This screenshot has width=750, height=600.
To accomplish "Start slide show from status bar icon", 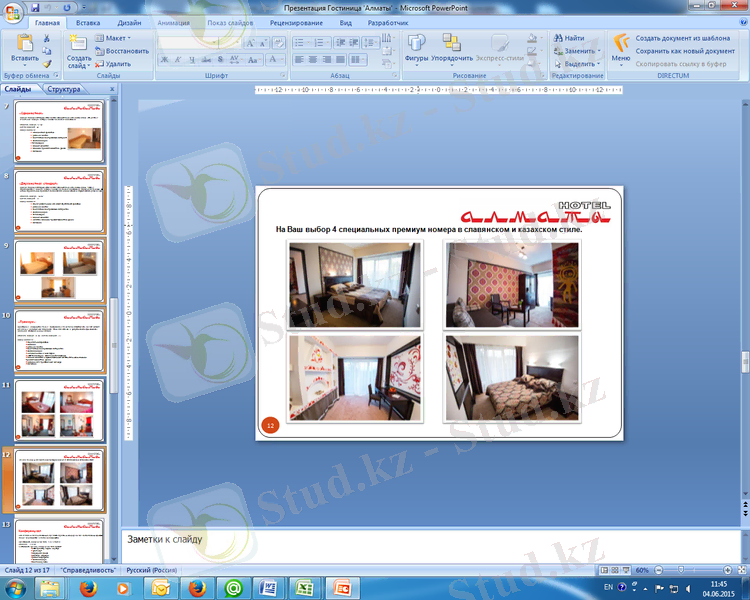I will tap(626, 570).
